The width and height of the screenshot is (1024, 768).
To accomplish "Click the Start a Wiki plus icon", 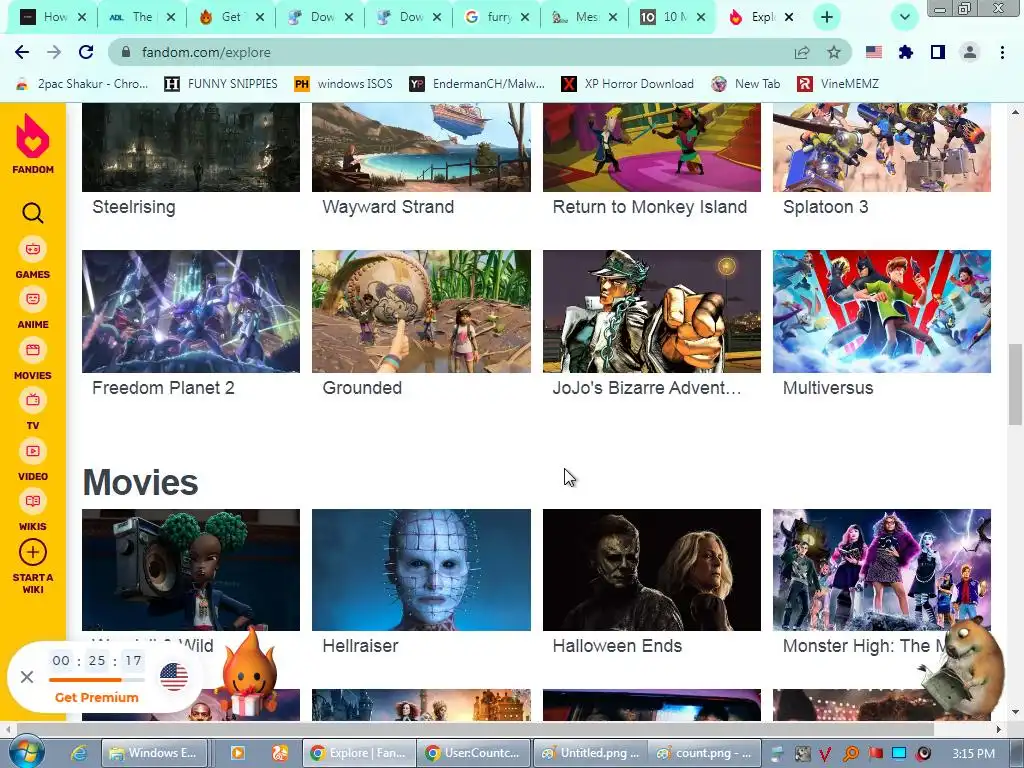I will (x=33, y=552).
